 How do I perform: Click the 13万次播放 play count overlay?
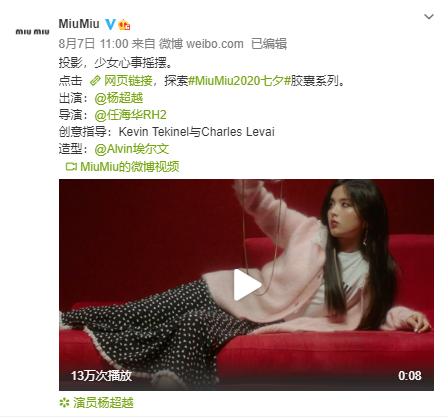point(101,376)
